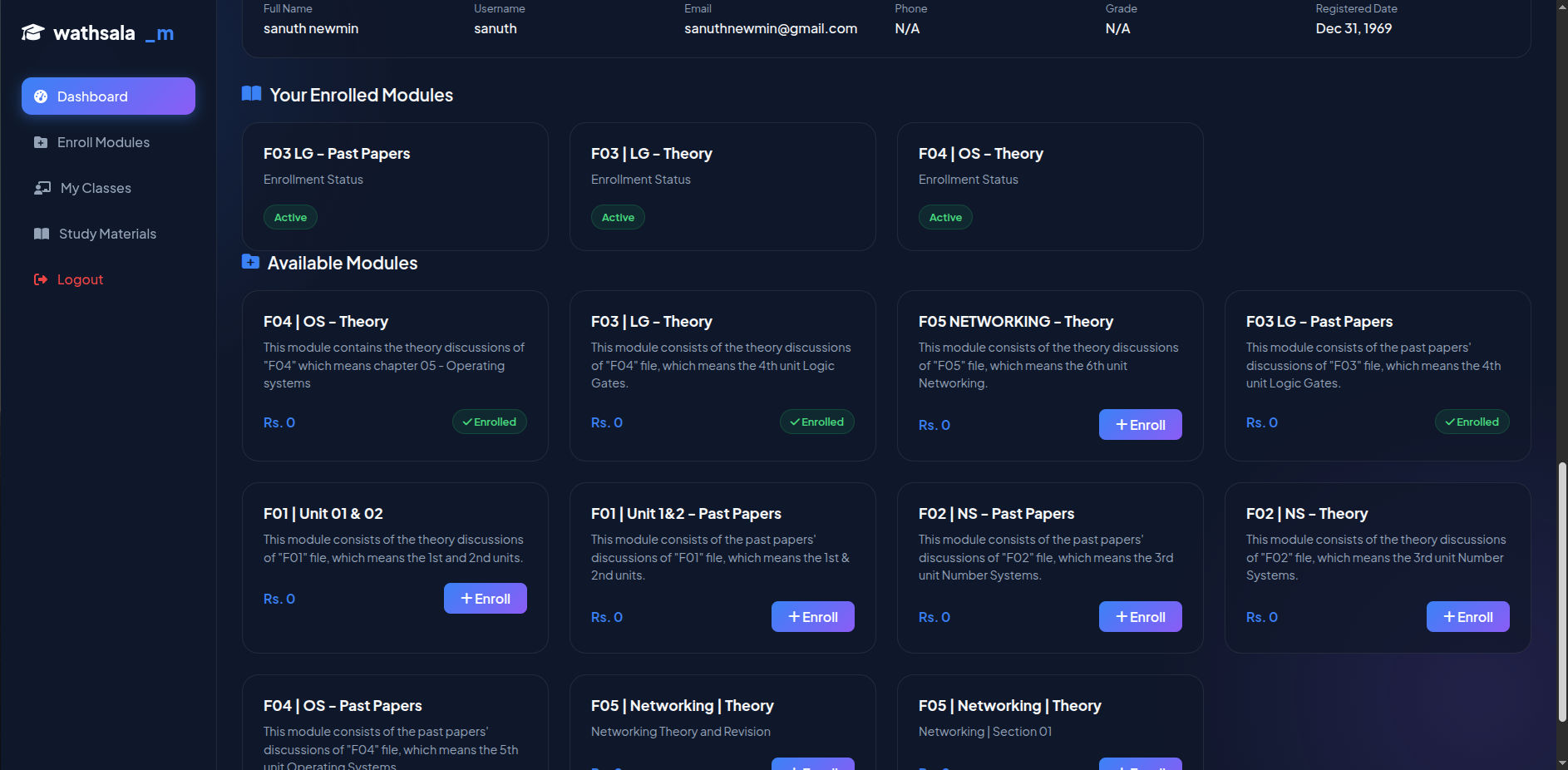Enroll in F02 | NS - Past Papers
The width and height of the screenshot is (1568, 770).
(1140, 617)
